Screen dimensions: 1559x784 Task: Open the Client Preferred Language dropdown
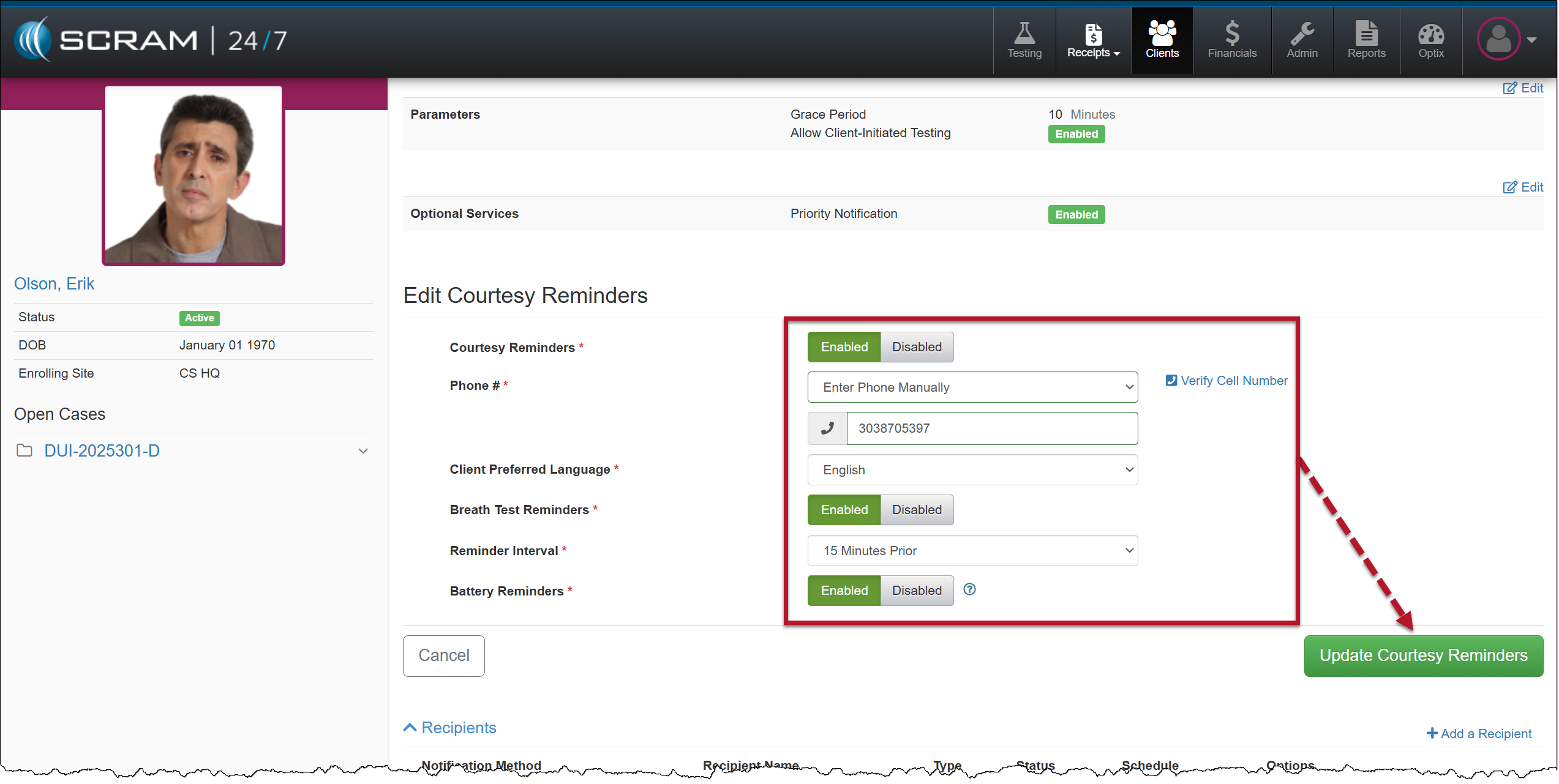(972, 470)
